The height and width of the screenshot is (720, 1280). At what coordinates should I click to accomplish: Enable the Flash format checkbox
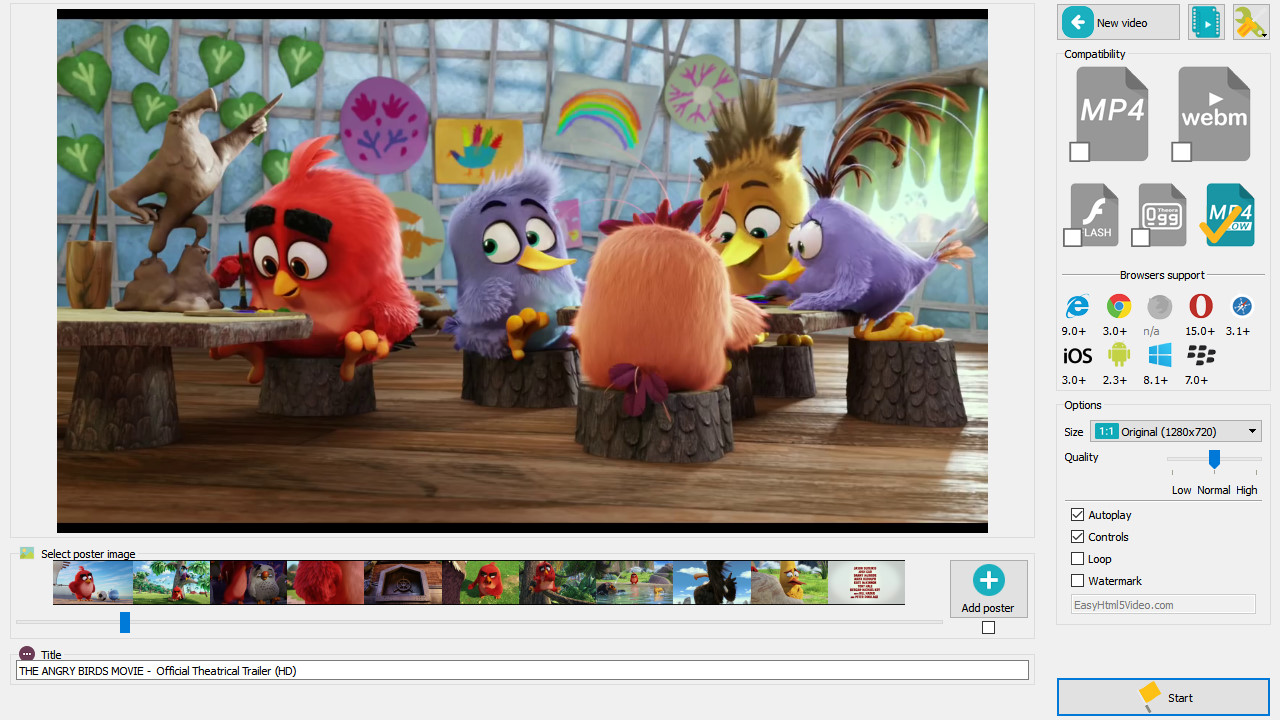pos(1072,238)
